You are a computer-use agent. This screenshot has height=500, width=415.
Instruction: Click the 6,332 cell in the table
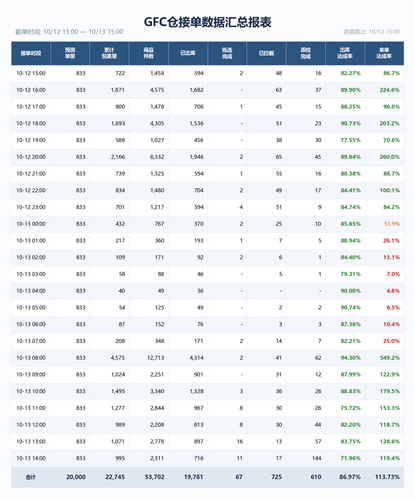(x=157, y=157)
